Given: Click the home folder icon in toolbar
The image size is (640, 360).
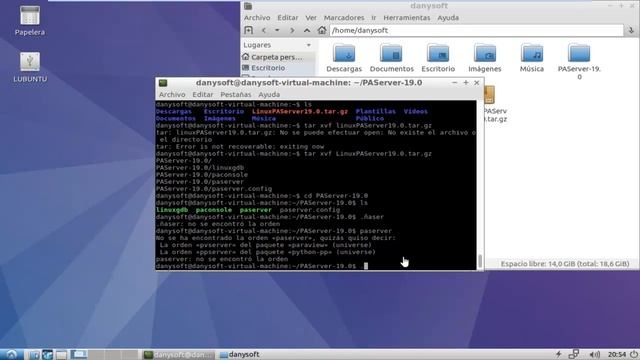Looking at the screenshot, I should 322,30.
